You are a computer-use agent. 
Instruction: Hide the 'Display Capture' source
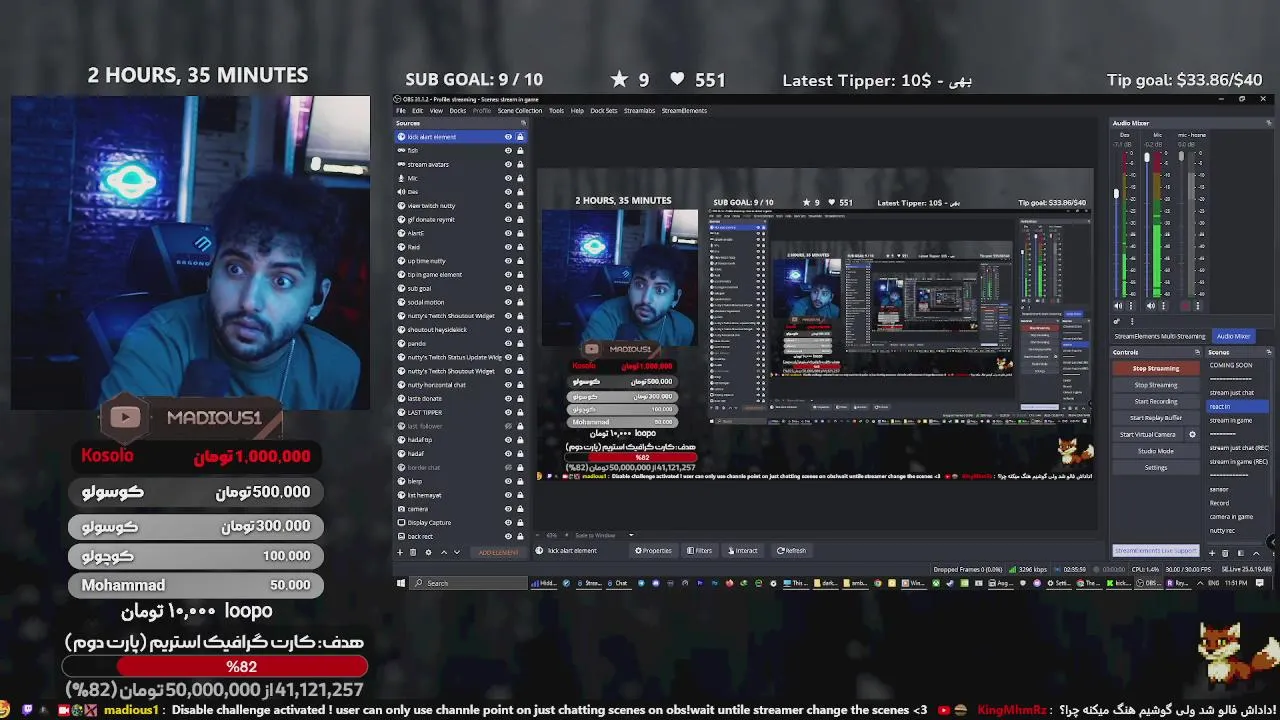click(508, 522)
